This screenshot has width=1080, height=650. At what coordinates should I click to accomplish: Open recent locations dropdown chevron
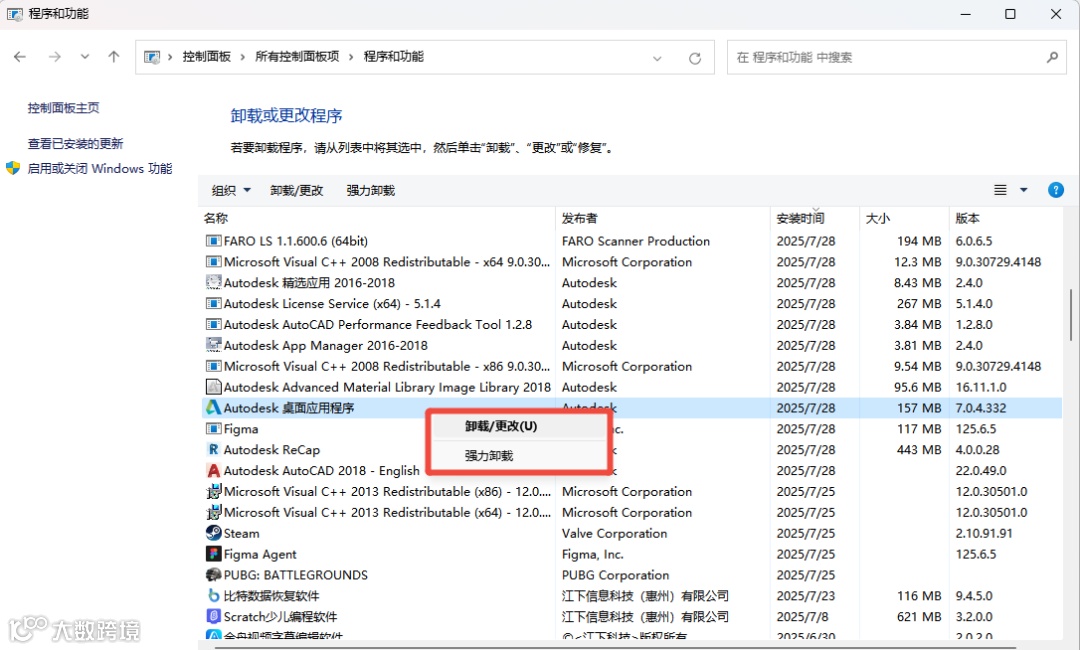click(x=85, y=57)
